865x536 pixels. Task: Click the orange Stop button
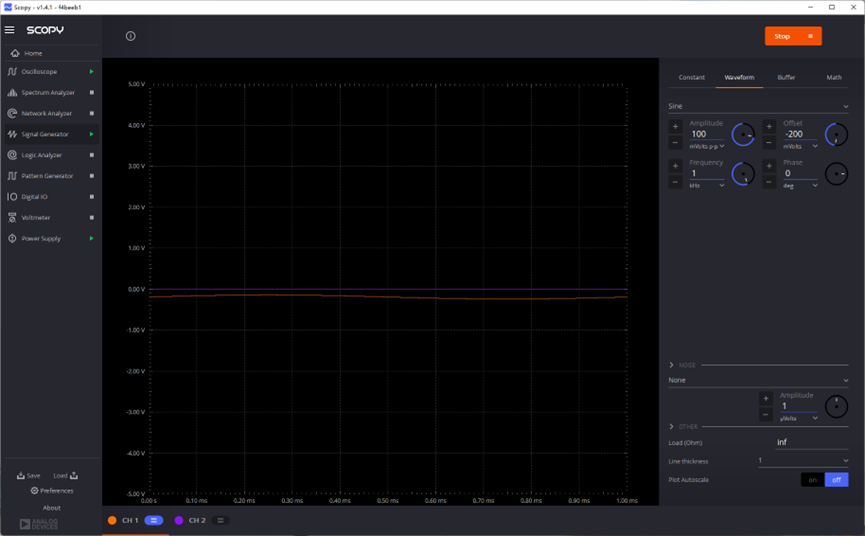point(793,36)
